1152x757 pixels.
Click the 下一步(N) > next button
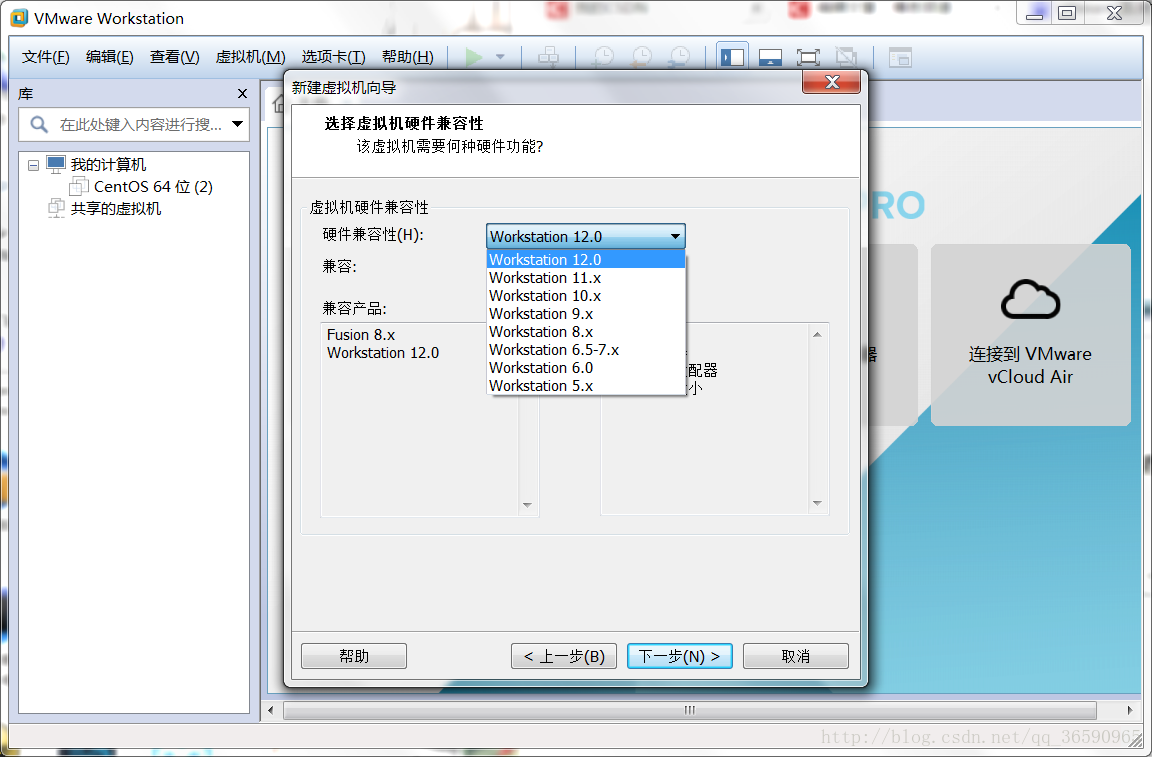pyautogui.click(x=680, y=656)
